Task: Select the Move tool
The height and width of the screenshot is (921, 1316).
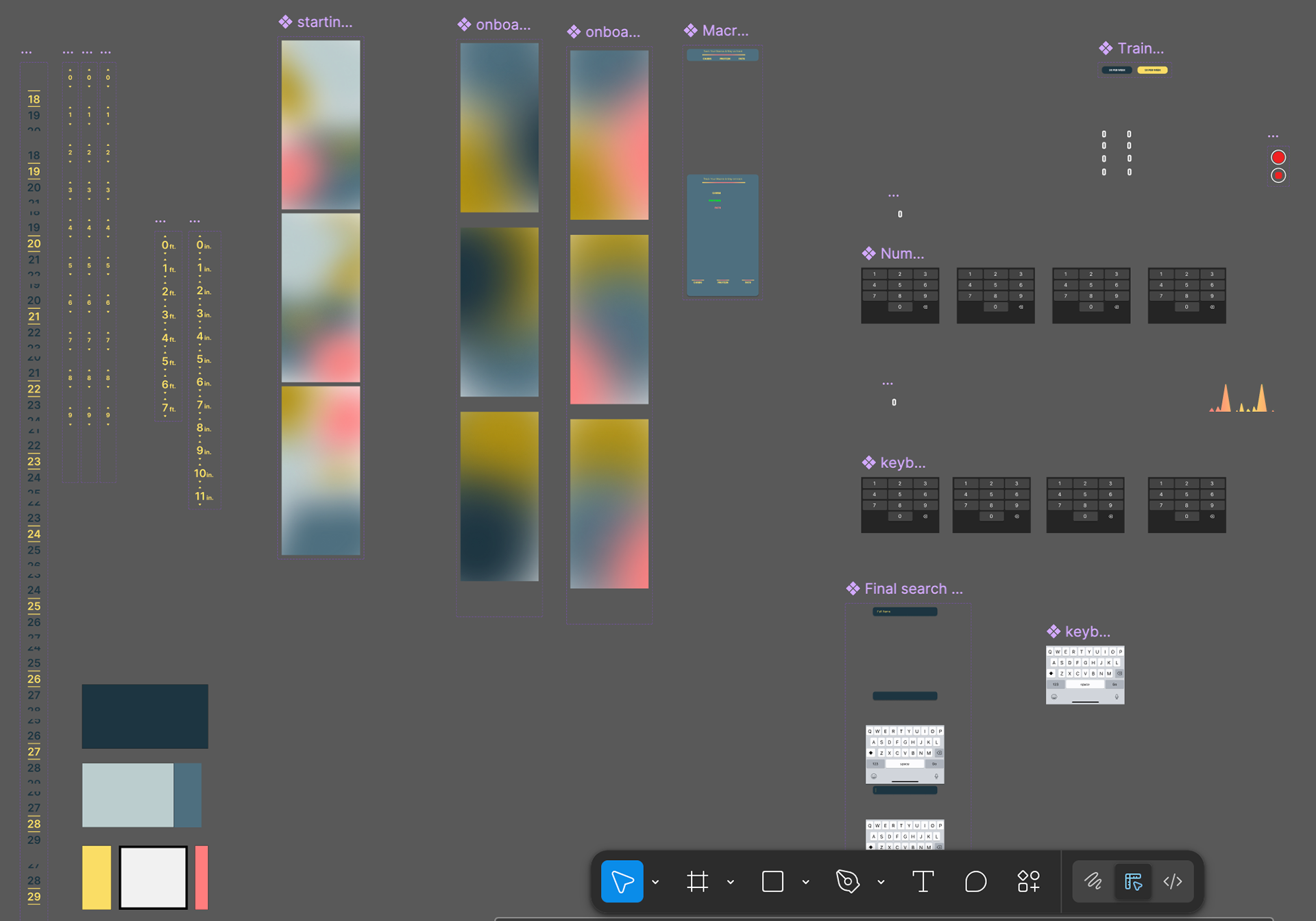Action: pyautogui.click(x=622, y=881)
